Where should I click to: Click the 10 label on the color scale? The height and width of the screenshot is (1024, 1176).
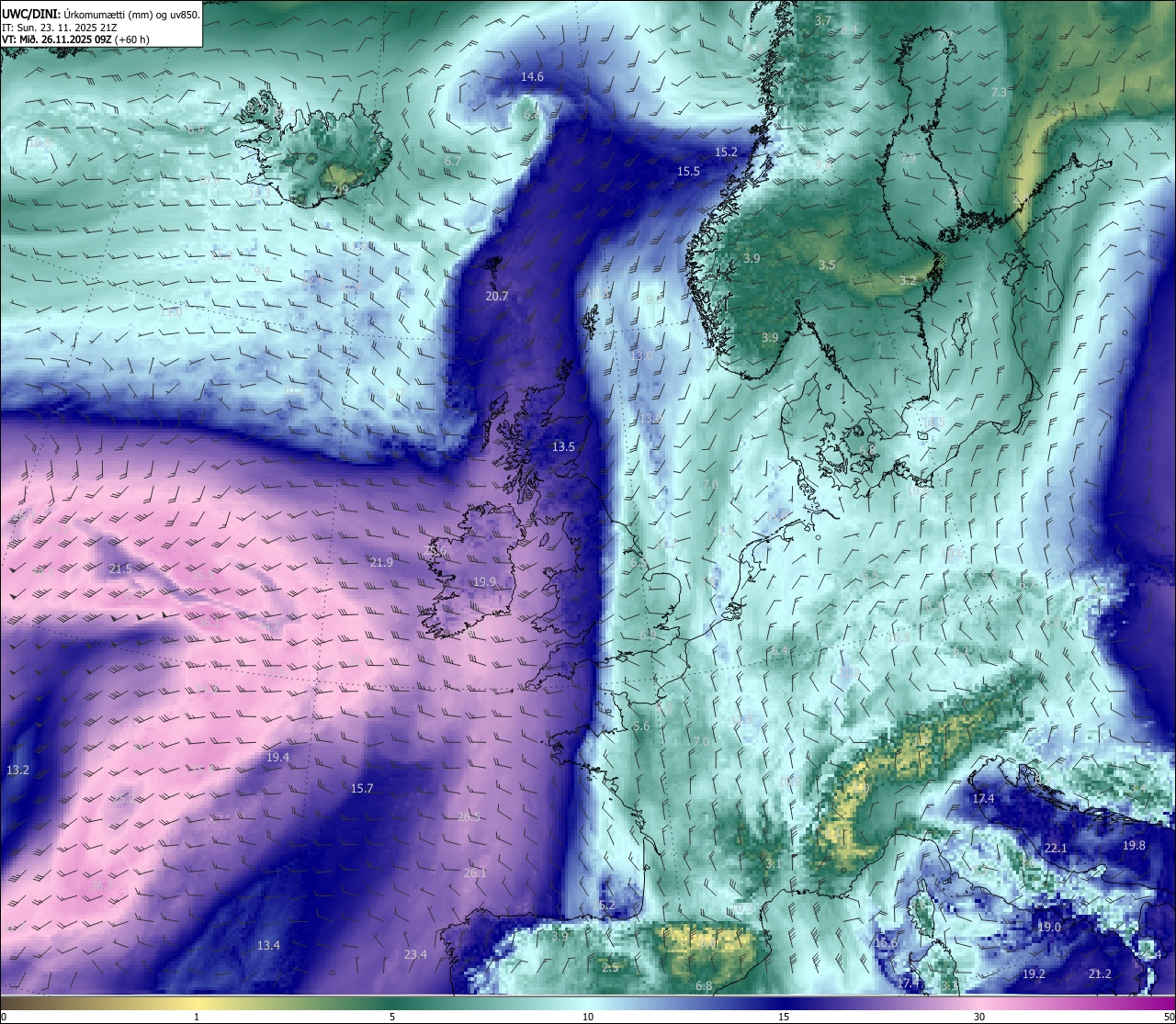click(x=588, y=1017)
